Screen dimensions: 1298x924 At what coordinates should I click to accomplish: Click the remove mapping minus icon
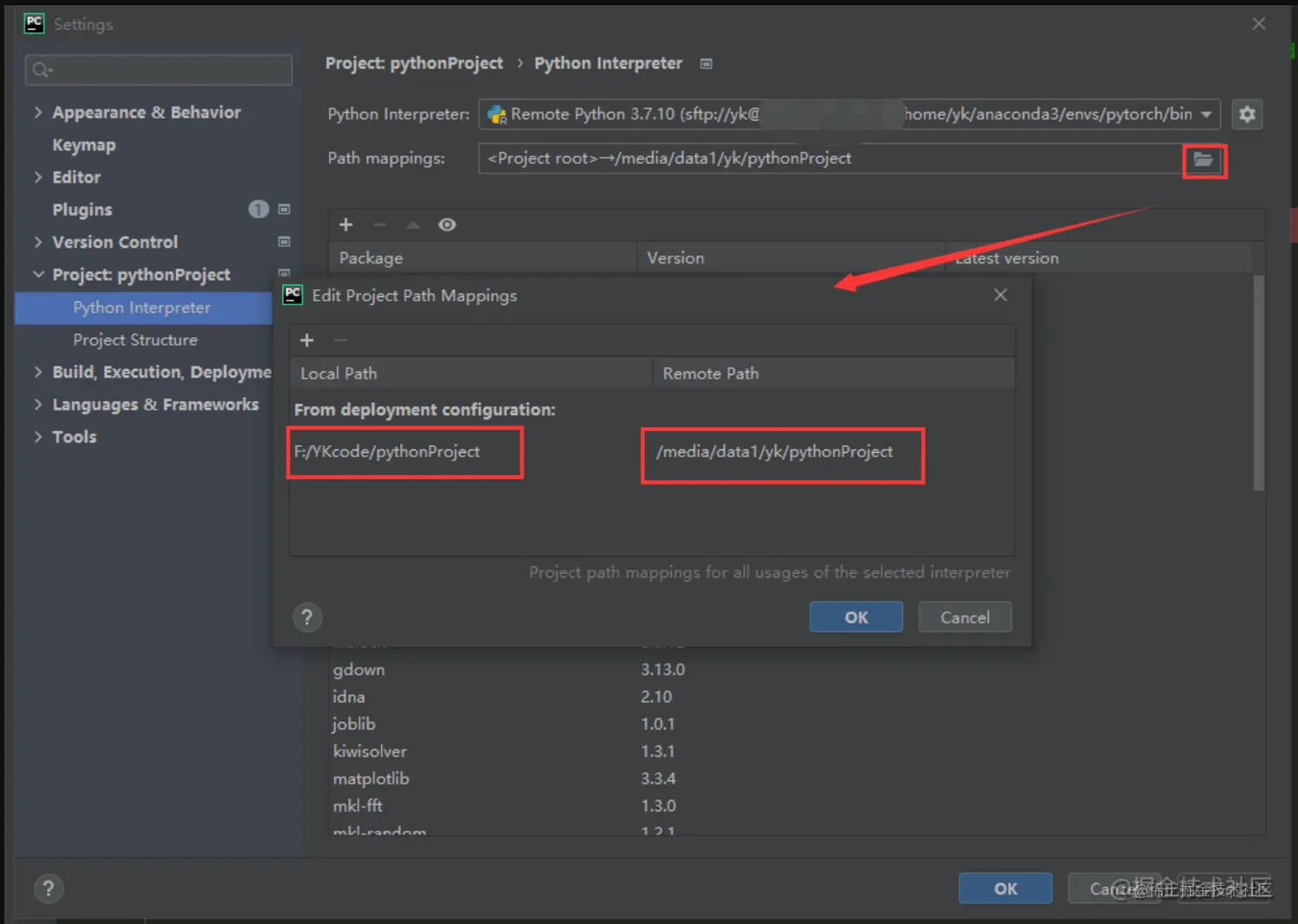(x=340, y=340)
